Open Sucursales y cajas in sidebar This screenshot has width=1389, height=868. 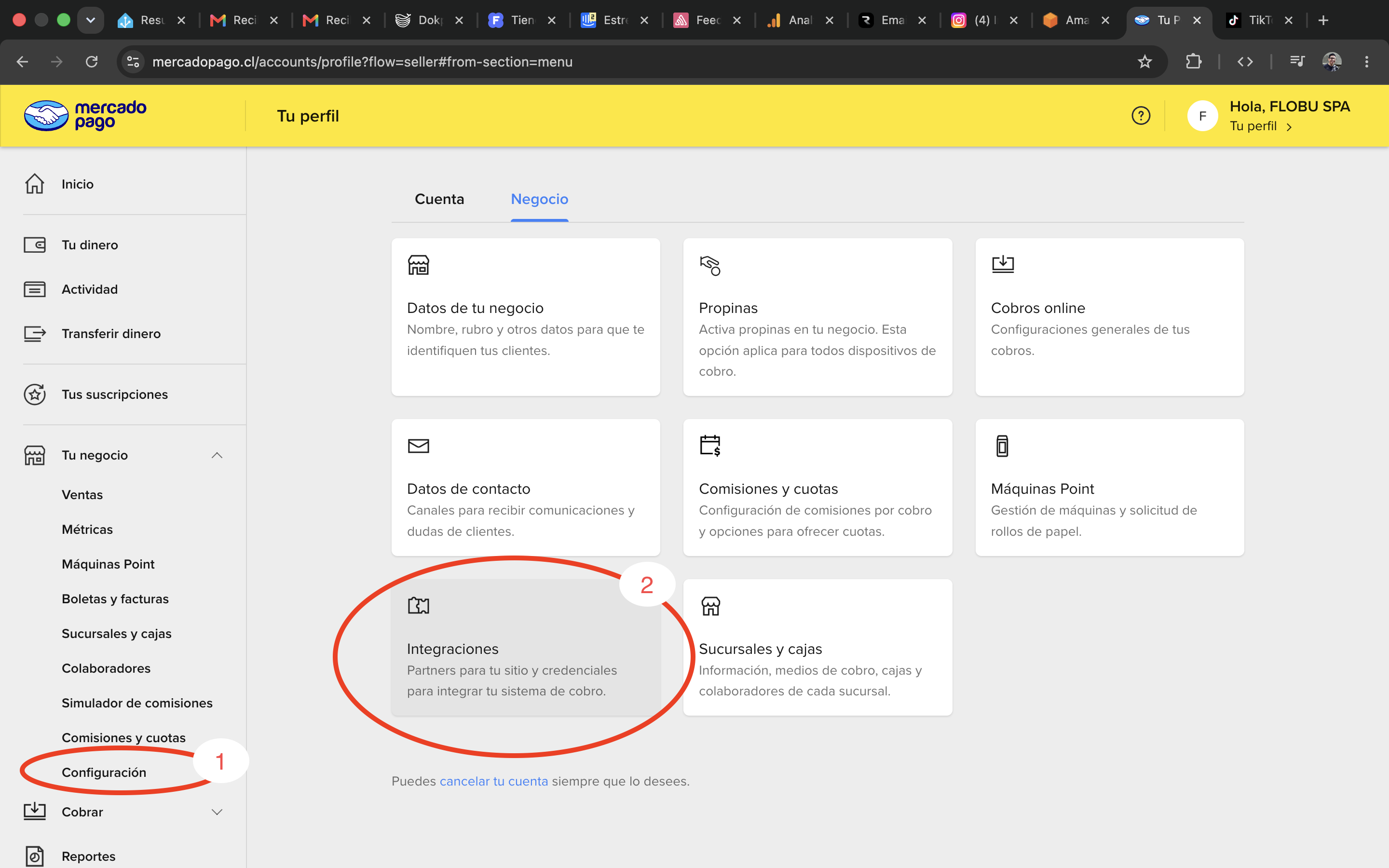point(117,634)
